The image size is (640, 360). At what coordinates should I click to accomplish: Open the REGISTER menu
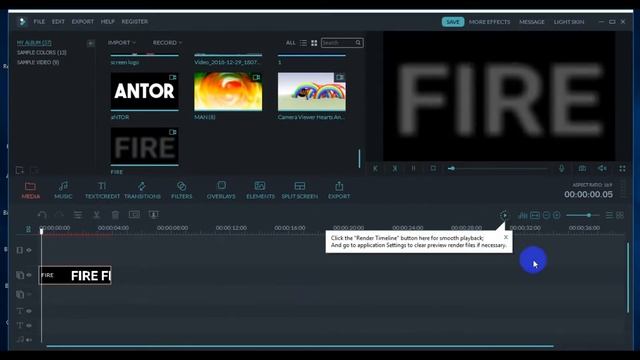pos(135,22)
